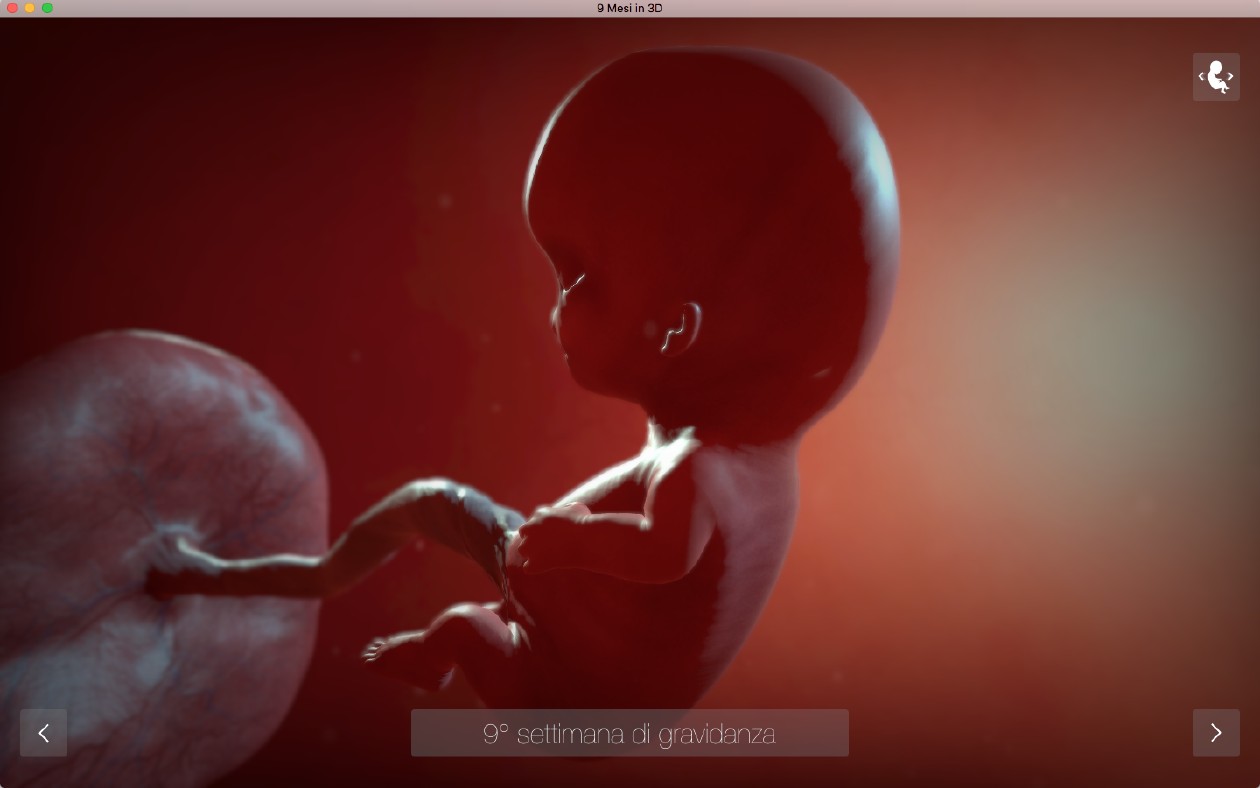Open the fetus rotation view icon

pyautogui.click(x=1216, y=77)
